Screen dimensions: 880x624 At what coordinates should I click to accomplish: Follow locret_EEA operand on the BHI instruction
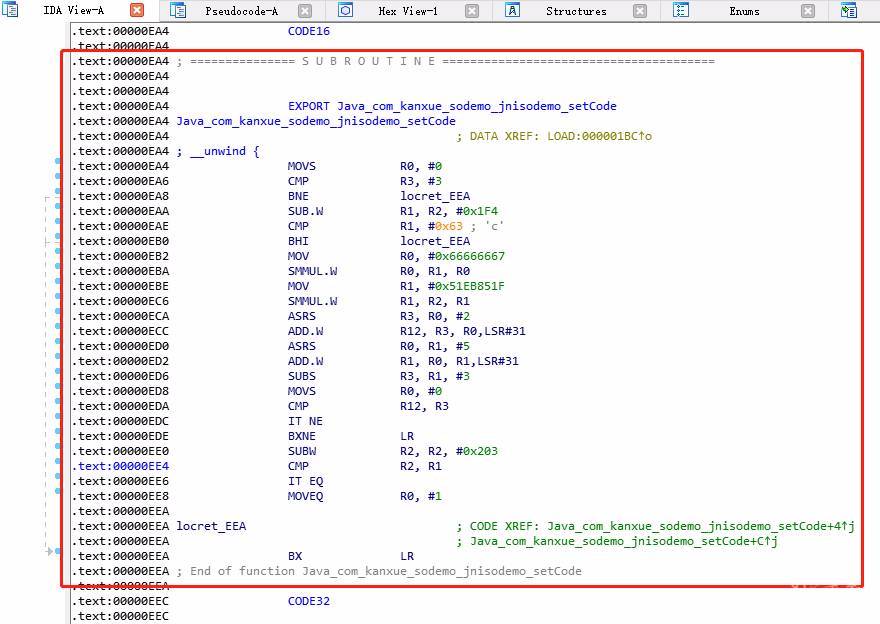(x=435, y=241)
